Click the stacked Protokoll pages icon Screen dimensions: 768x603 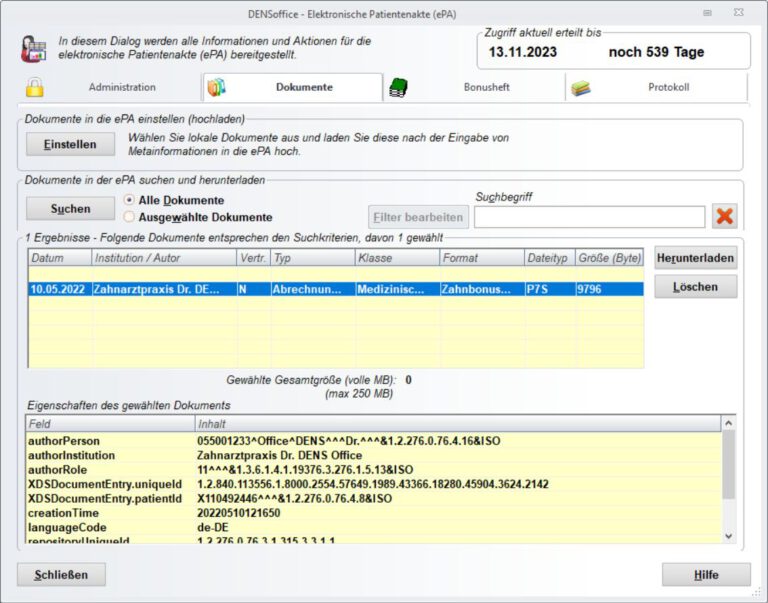tap(581, 88)
